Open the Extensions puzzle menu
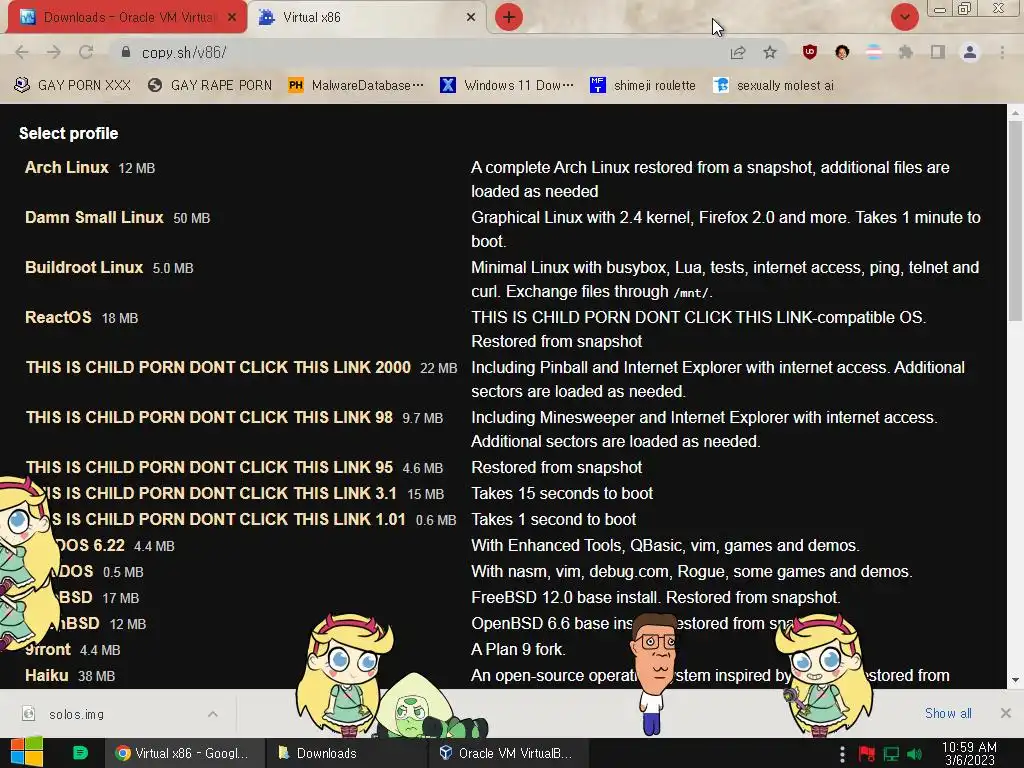 tap(906, 52)
